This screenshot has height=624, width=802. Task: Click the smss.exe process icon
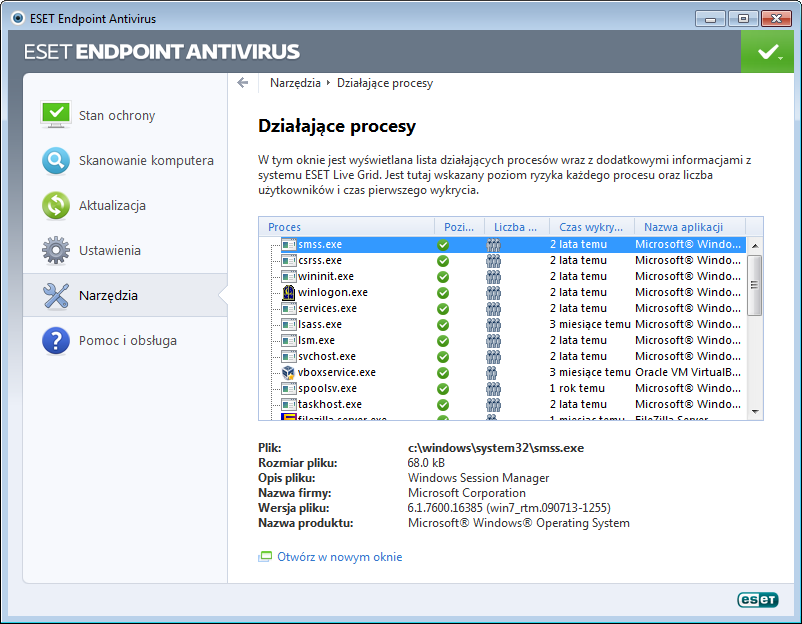289,244
